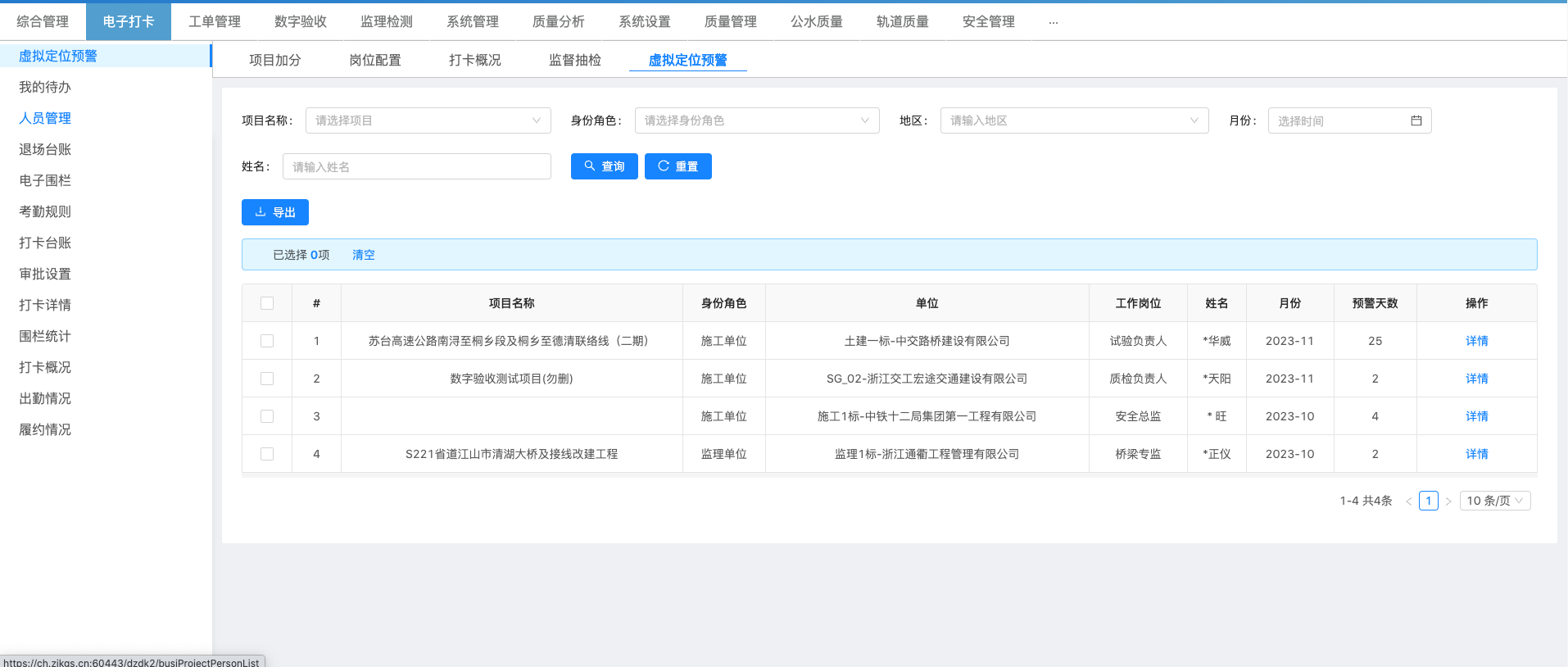Switch to 项目加分 tab
The image size is (1568, 667).
click(x=275, y=60)
